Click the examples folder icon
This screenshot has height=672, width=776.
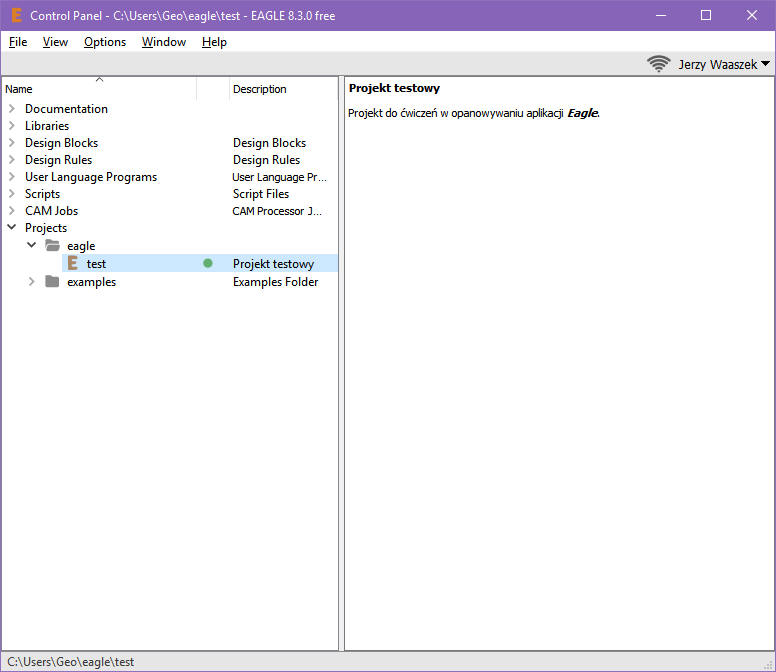point(52,282)
